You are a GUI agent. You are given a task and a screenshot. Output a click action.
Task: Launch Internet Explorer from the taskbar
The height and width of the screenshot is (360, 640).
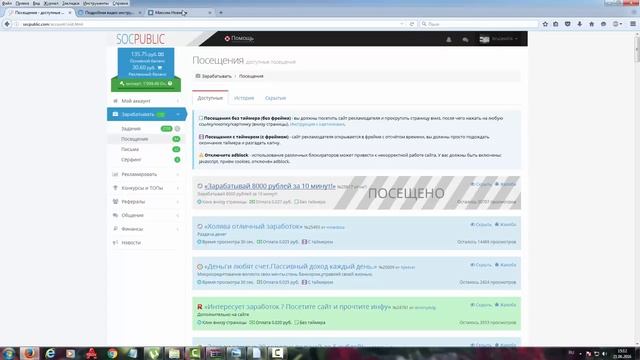click(x=50, y=353)
